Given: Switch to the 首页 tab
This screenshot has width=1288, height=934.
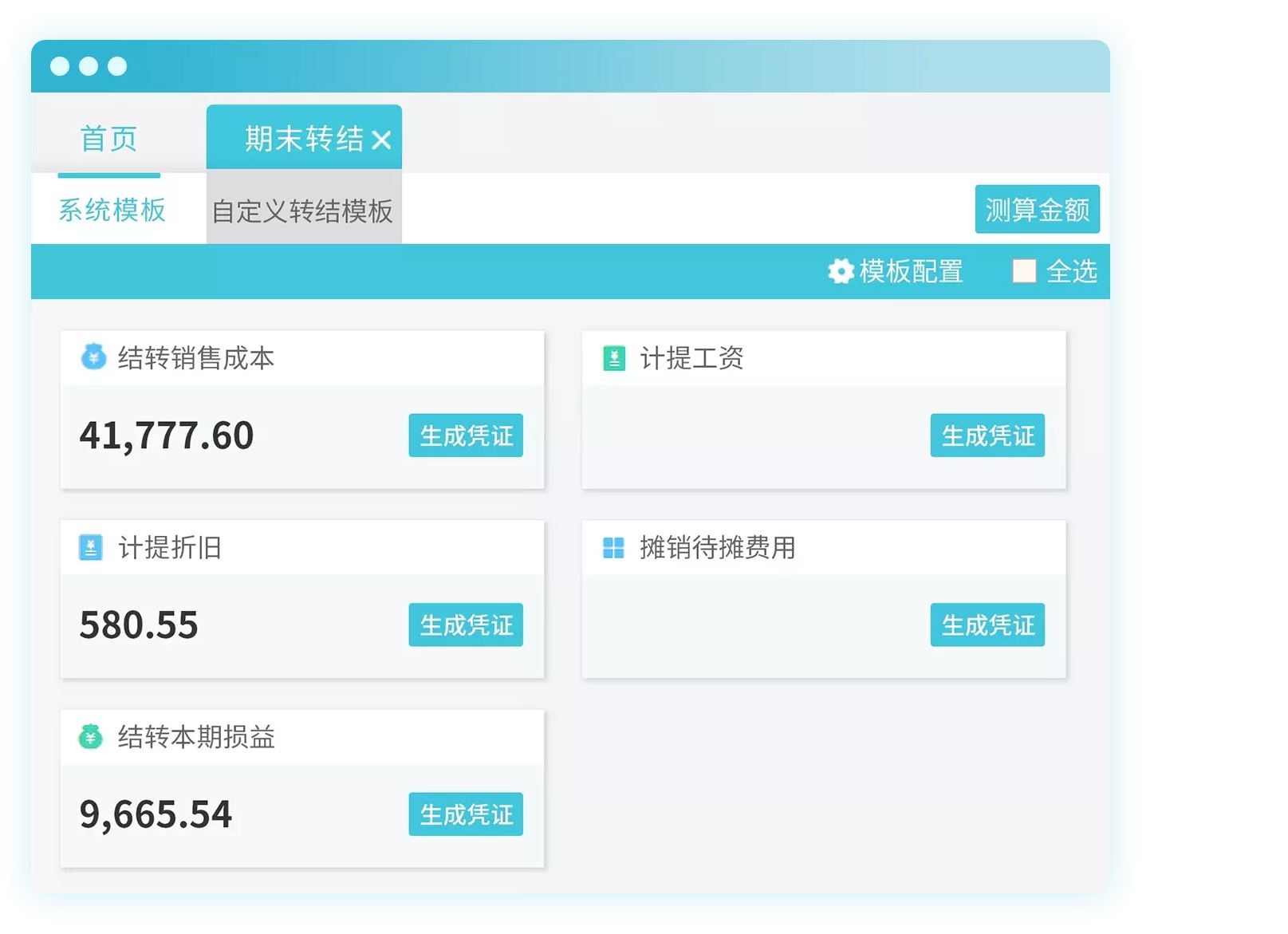Looking at the screenshot, I should point(108,139).
